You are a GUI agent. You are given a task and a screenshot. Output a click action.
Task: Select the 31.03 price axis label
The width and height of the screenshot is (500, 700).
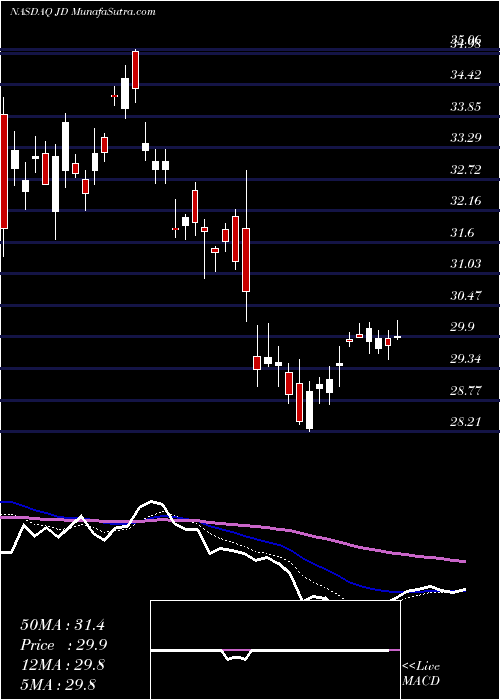[x=466, y=264]
